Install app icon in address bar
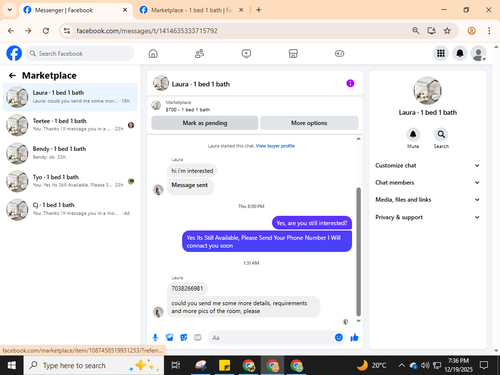Image resolution: width=500 pixels, height=375 pixels. [x=431, y=31]
